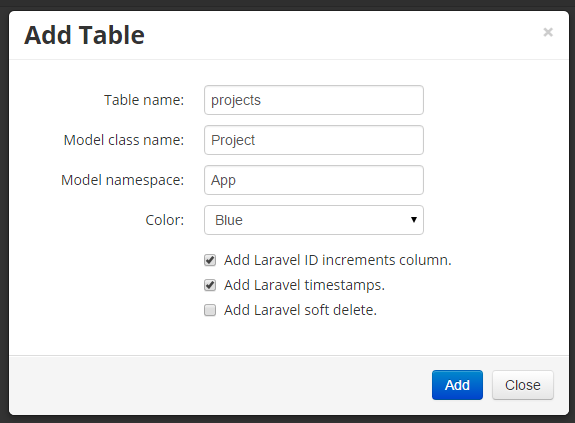Click the 'Add Laravel soft delete.' label text
The height and width of the screenshot is (423, 575).
click(x=300, y=310)
